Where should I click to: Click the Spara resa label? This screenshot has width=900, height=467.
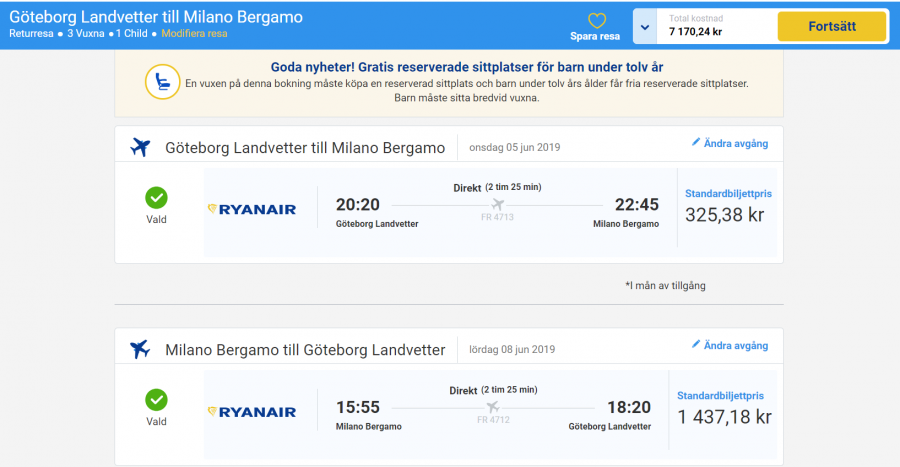click(x=595, y=37)
